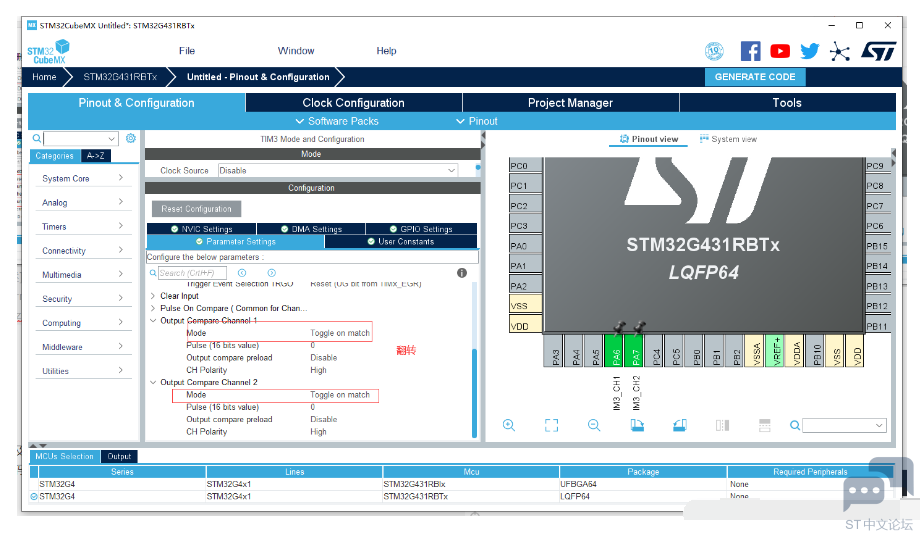Expand the Pinout menu
Image resolution: width=922 pixels, height=540 pixels.
pyautogui.click(x=477, y=121)
